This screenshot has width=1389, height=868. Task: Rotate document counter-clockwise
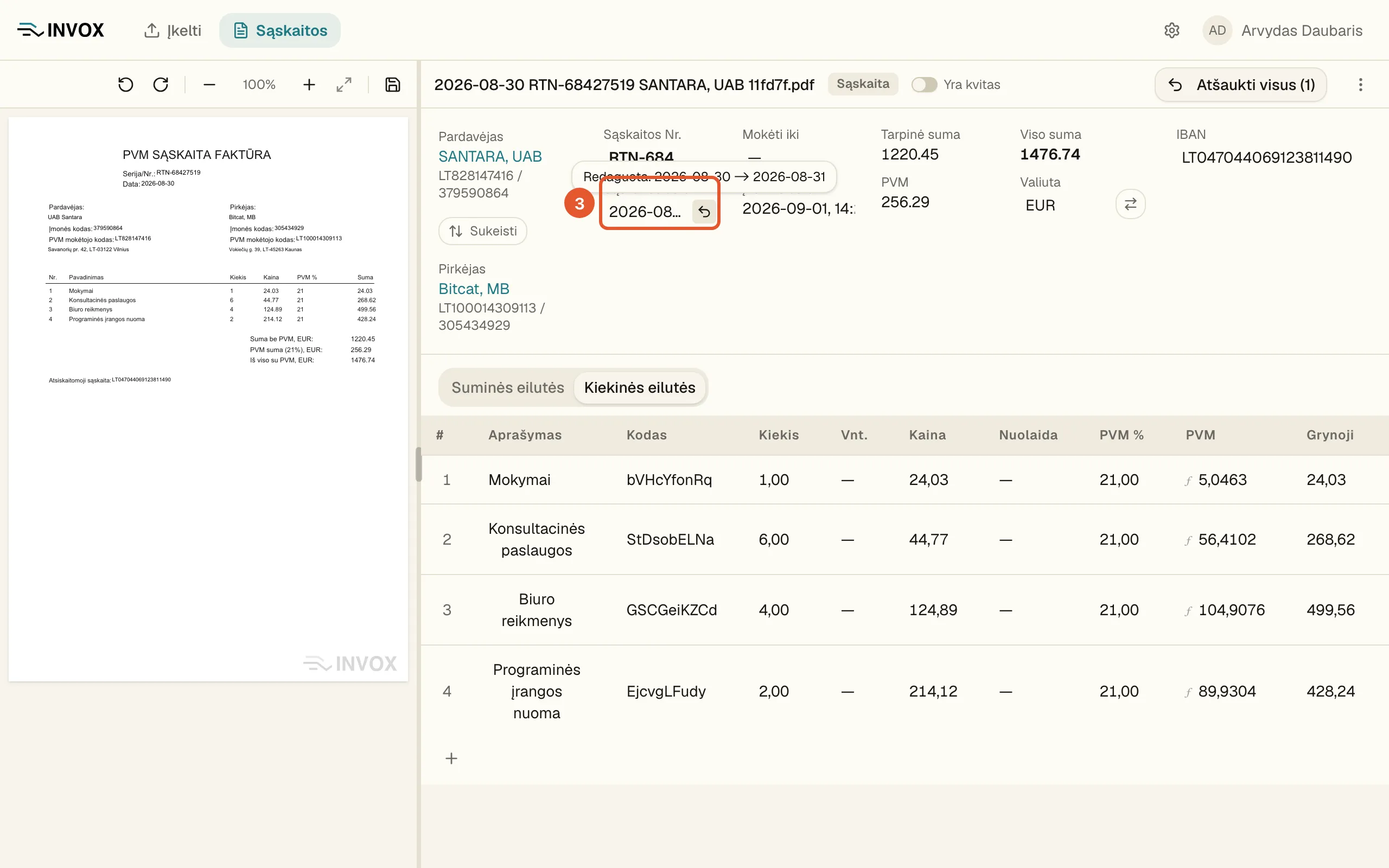click(x=126, y=85)
